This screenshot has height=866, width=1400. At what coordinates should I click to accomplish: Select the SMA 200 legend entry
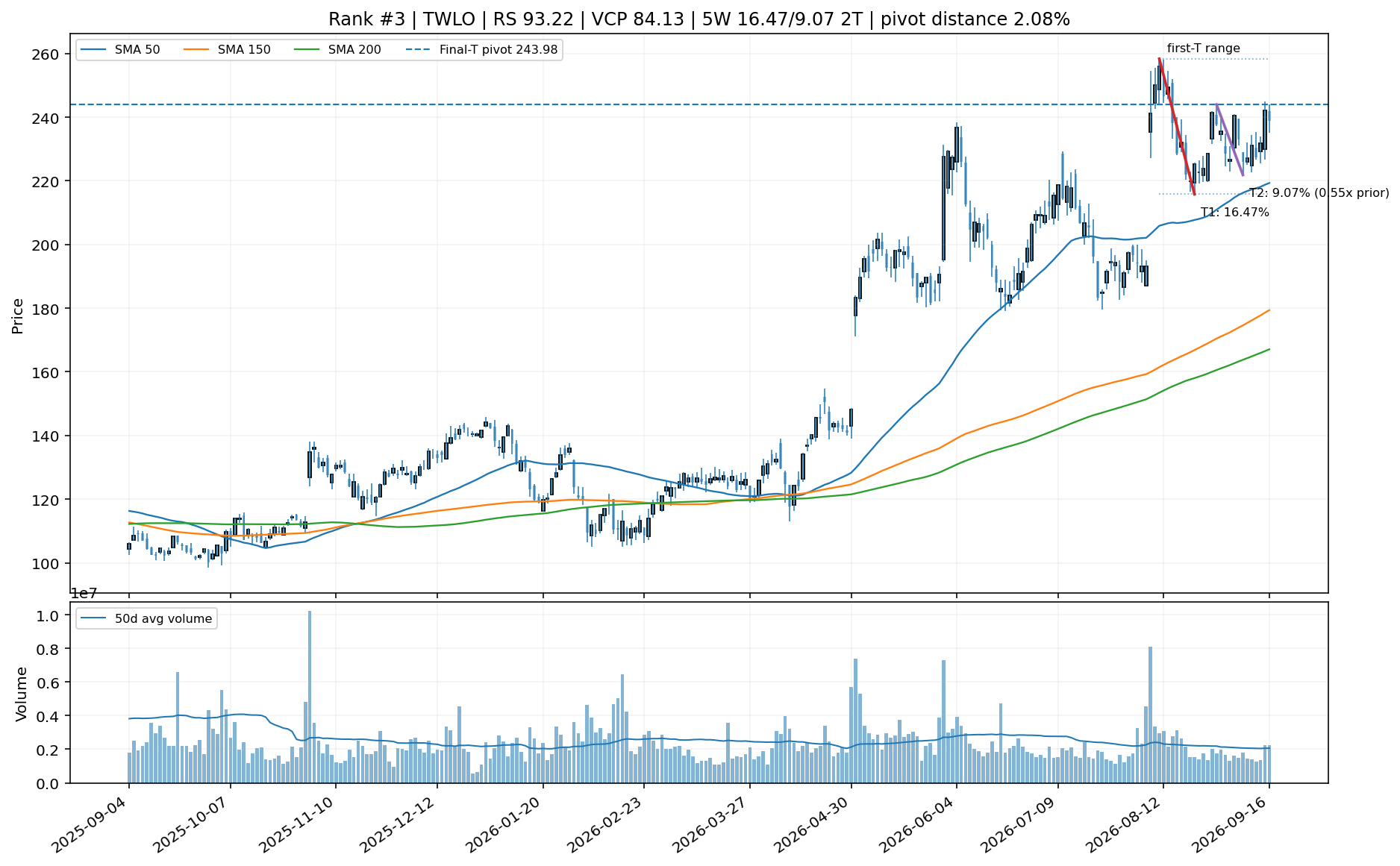pyautogui.click(x=337, y=50)
